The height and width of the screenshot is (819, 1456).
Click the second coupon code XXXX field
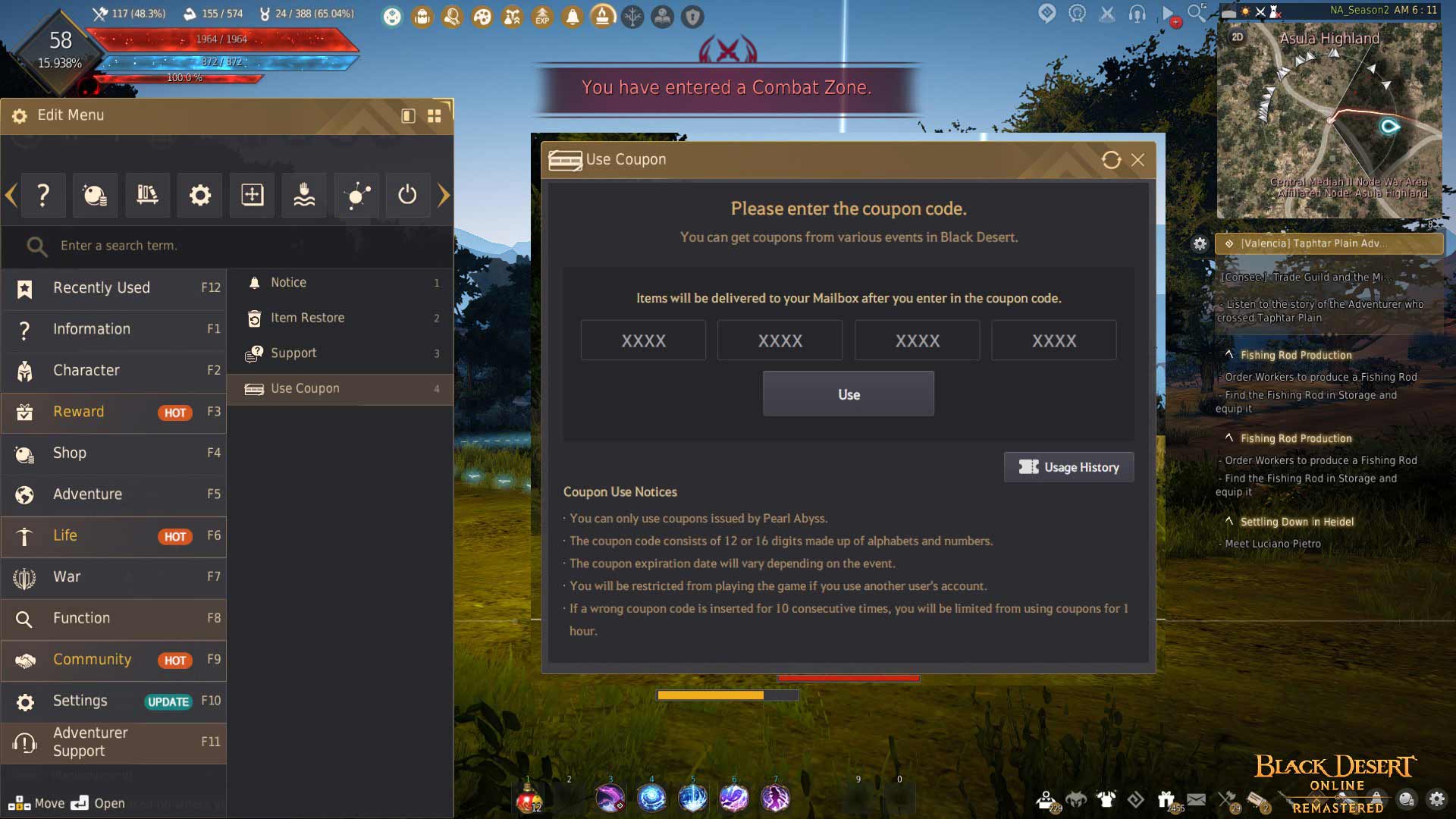pyautogui.click(x=780, y=340)
